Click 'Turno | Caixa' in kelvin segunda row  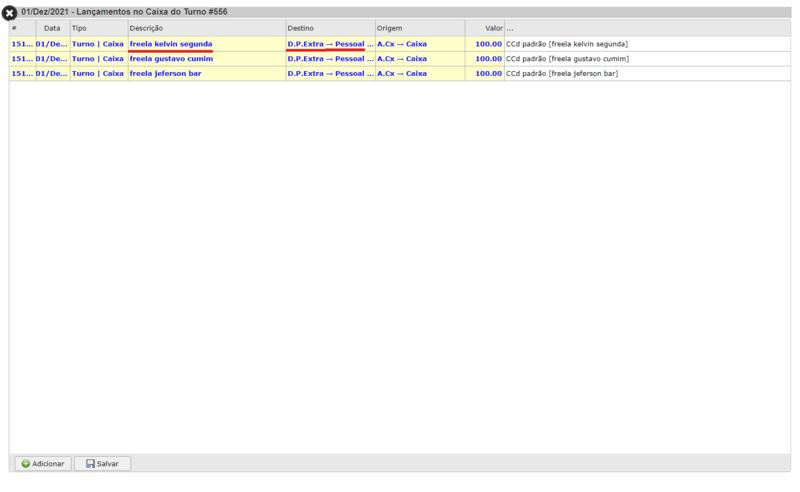[98, 44]
